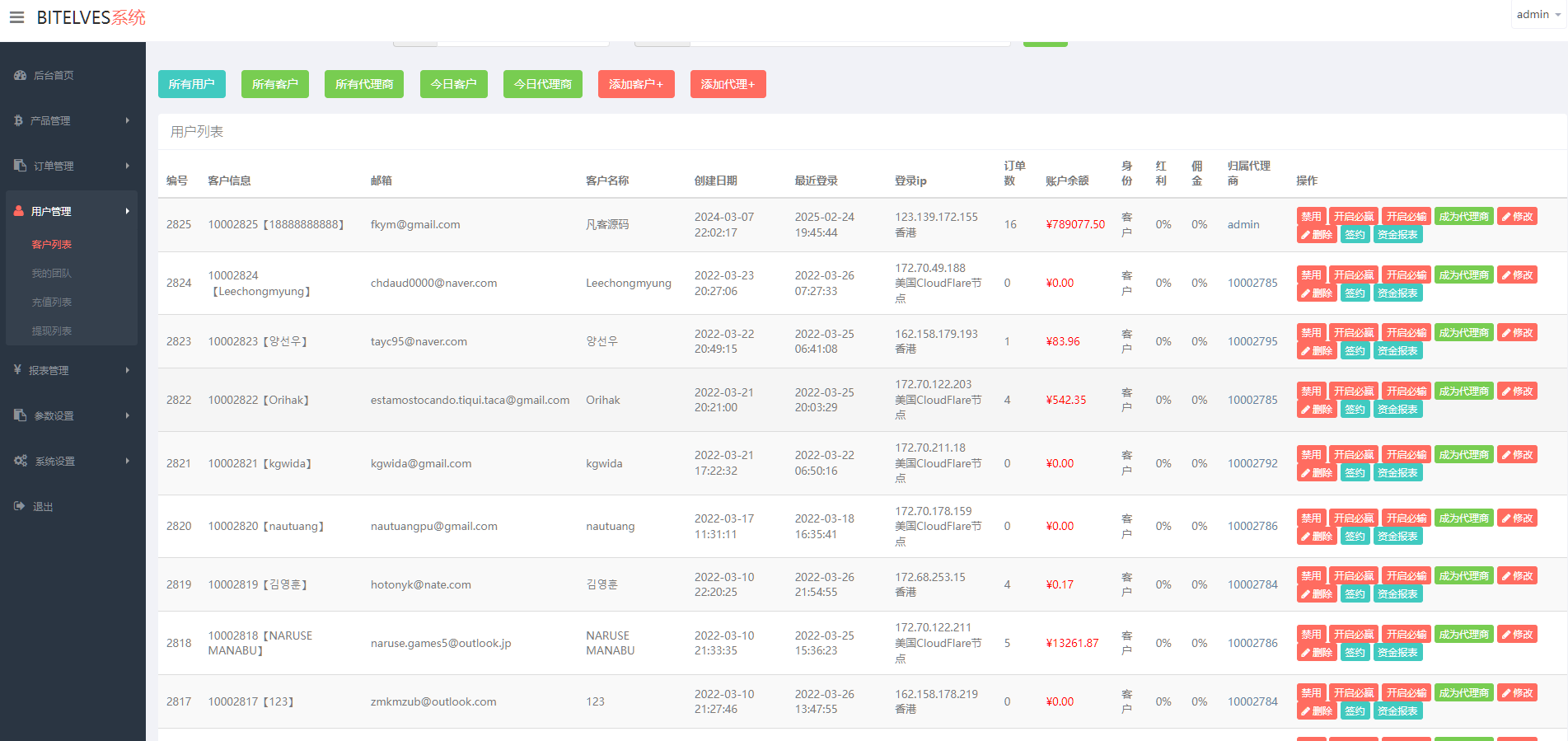This screenshot has width=1568, height=741.
Task: Open 资金报表 for user nautuang
Action: [1397, 537]
